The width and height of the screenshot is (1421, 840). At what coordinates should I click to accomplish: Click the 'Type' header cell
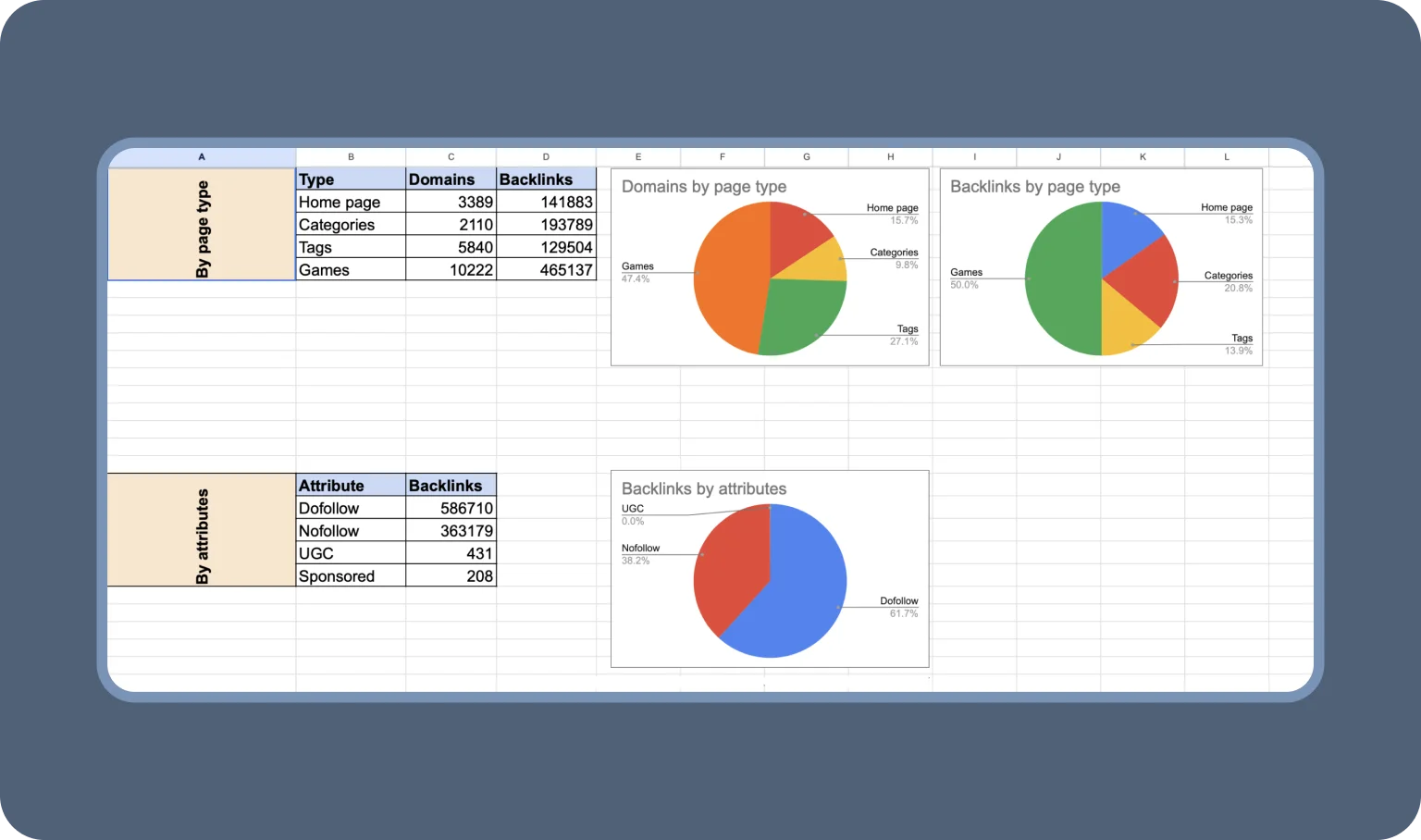tap(351, 179)
